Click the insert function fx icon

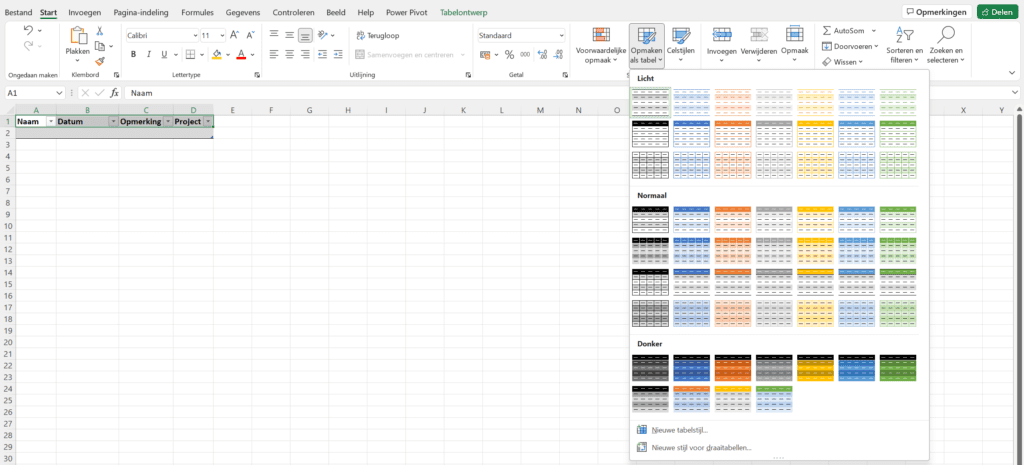pyautogui.click(x=114, y=93)
